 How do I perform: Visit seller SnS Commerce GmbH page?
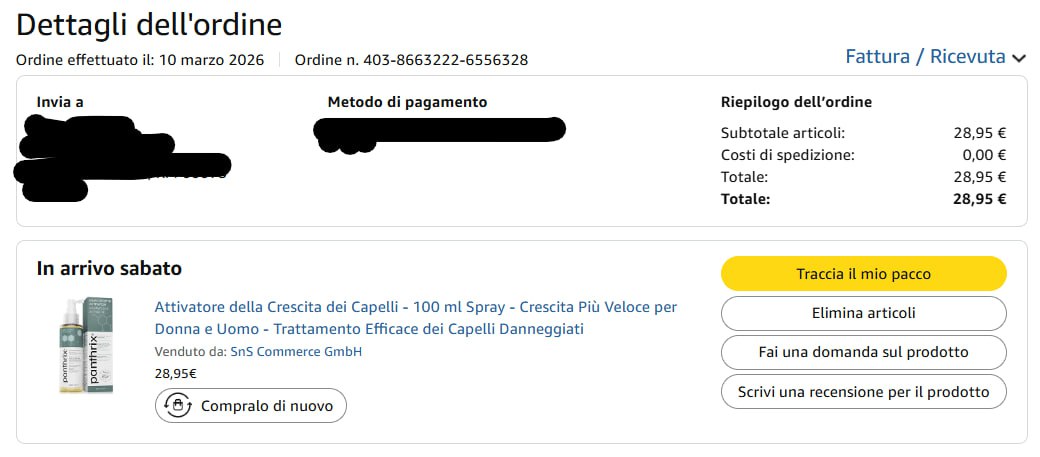(296, 352)
